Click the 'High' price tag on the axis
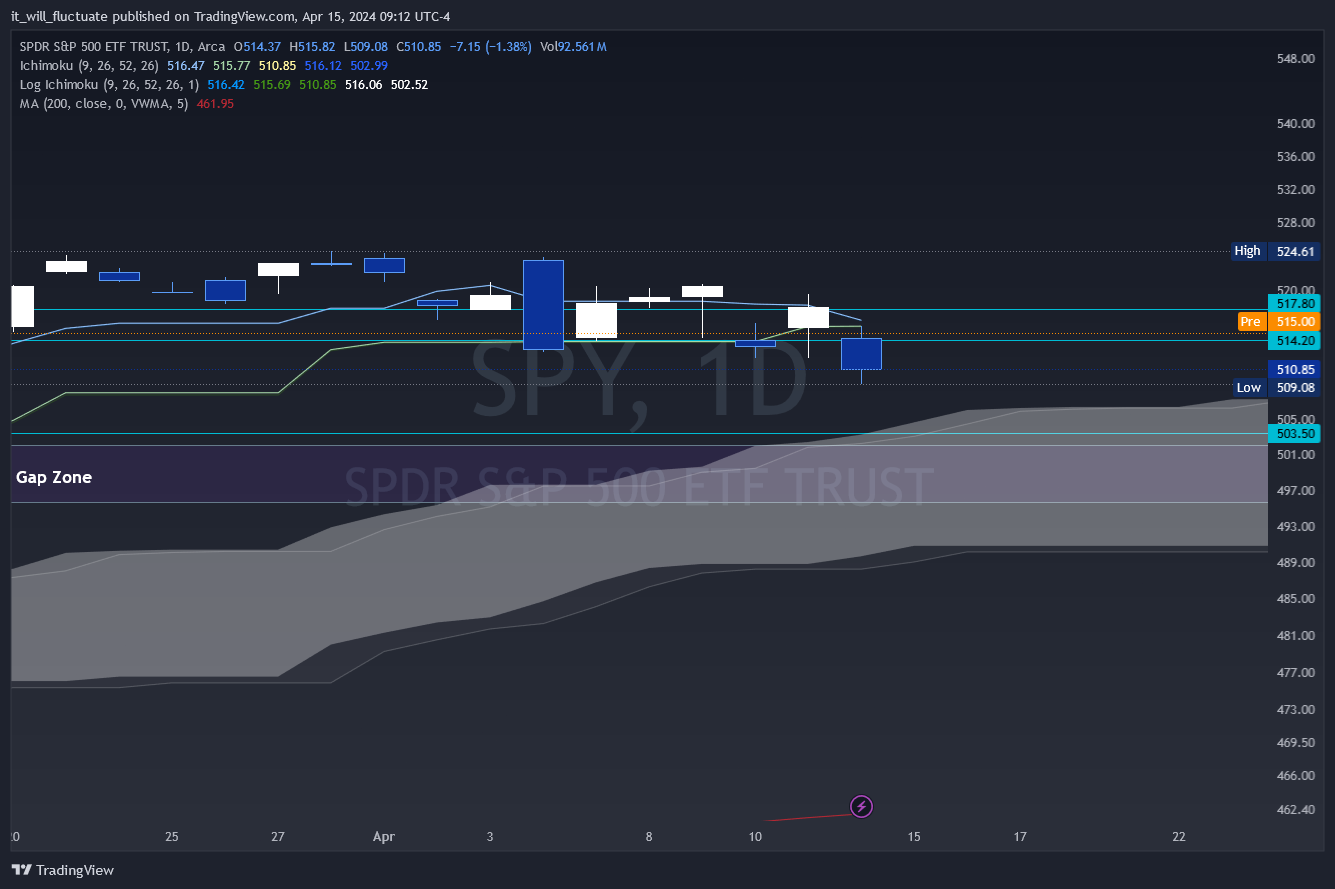 click(1247, 251)
